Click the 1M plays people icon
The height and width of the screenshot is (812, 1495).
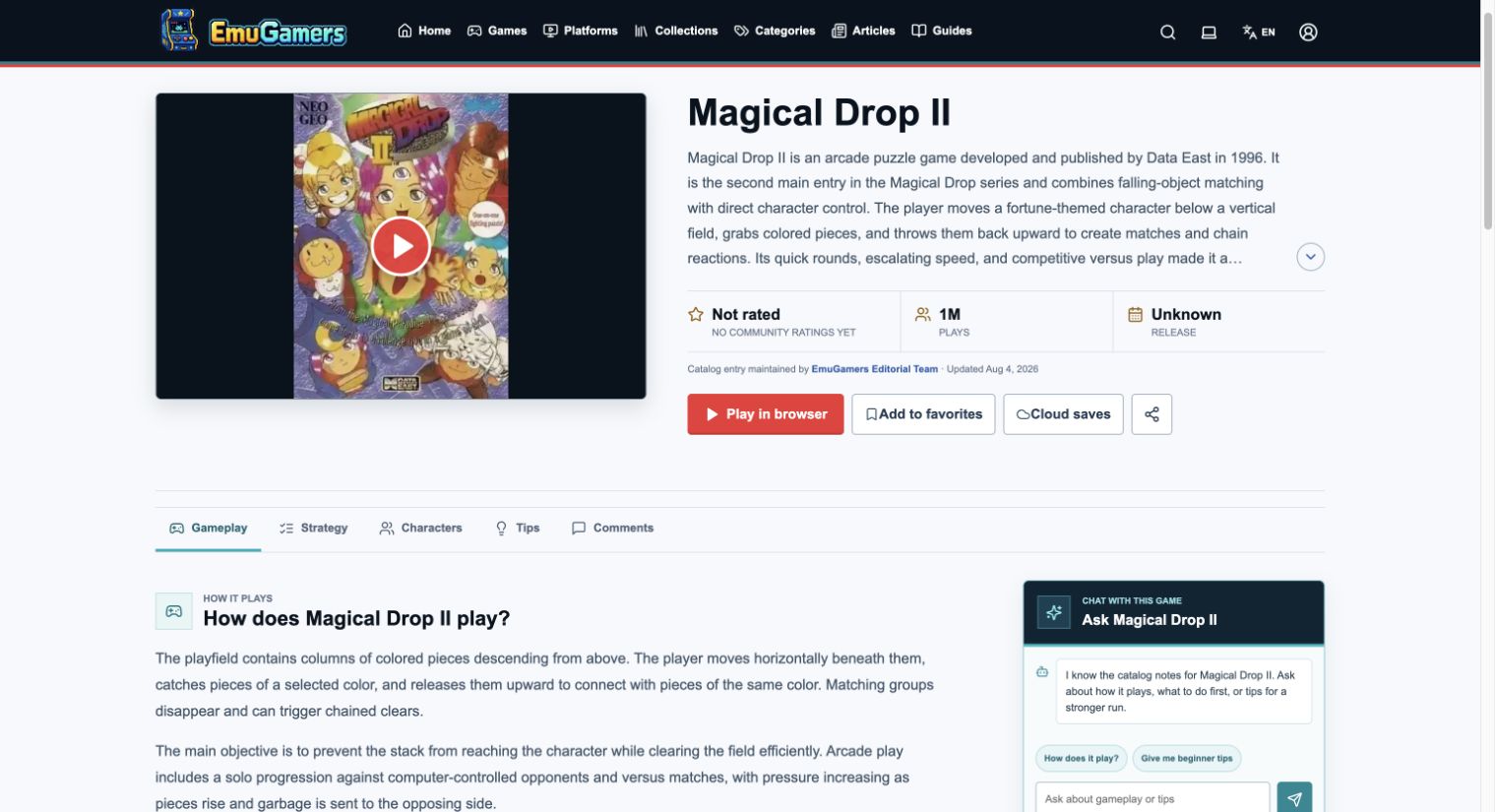click(922, 314)
